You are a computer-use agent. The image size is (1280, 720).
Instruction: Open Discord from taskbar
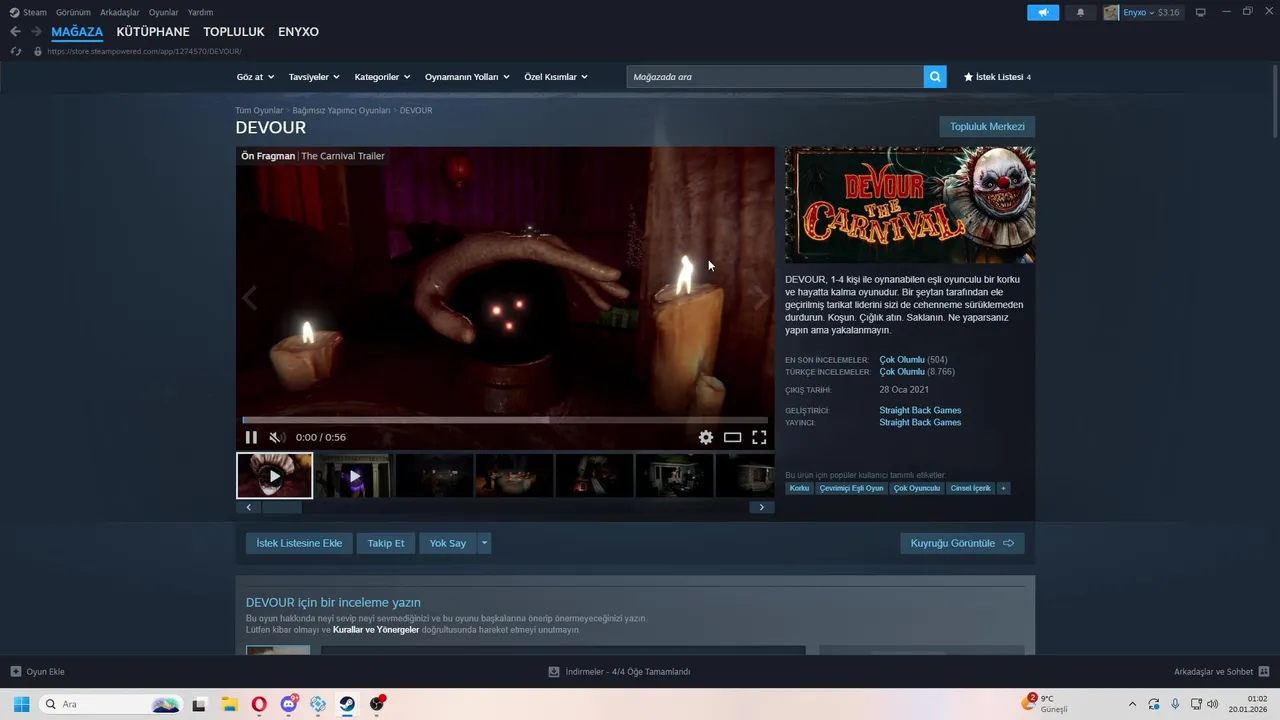[289, 704]
